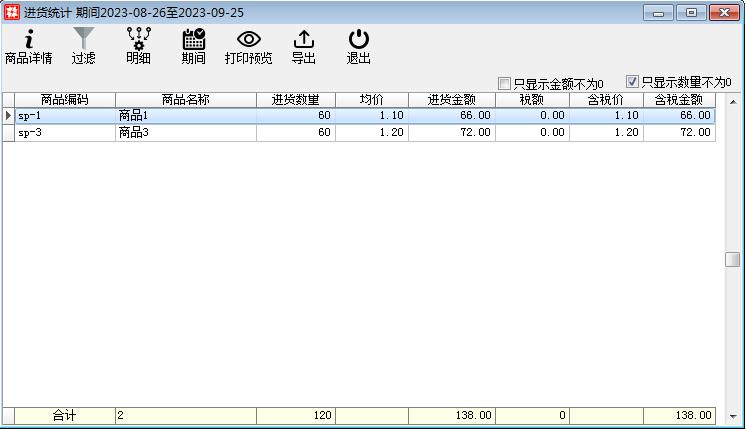Uncheck 只显示数量不为0 checkbox
Image resolution: width=746 pixels, height=430 pixels.
pyautogui.click(x=632, y=81)
